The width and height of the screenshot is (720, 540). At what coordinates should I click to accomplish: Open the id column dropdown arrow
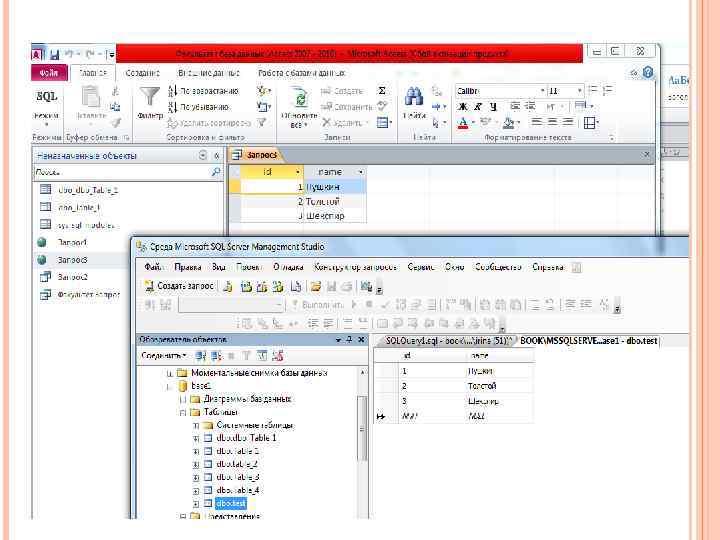click(298, 172)
